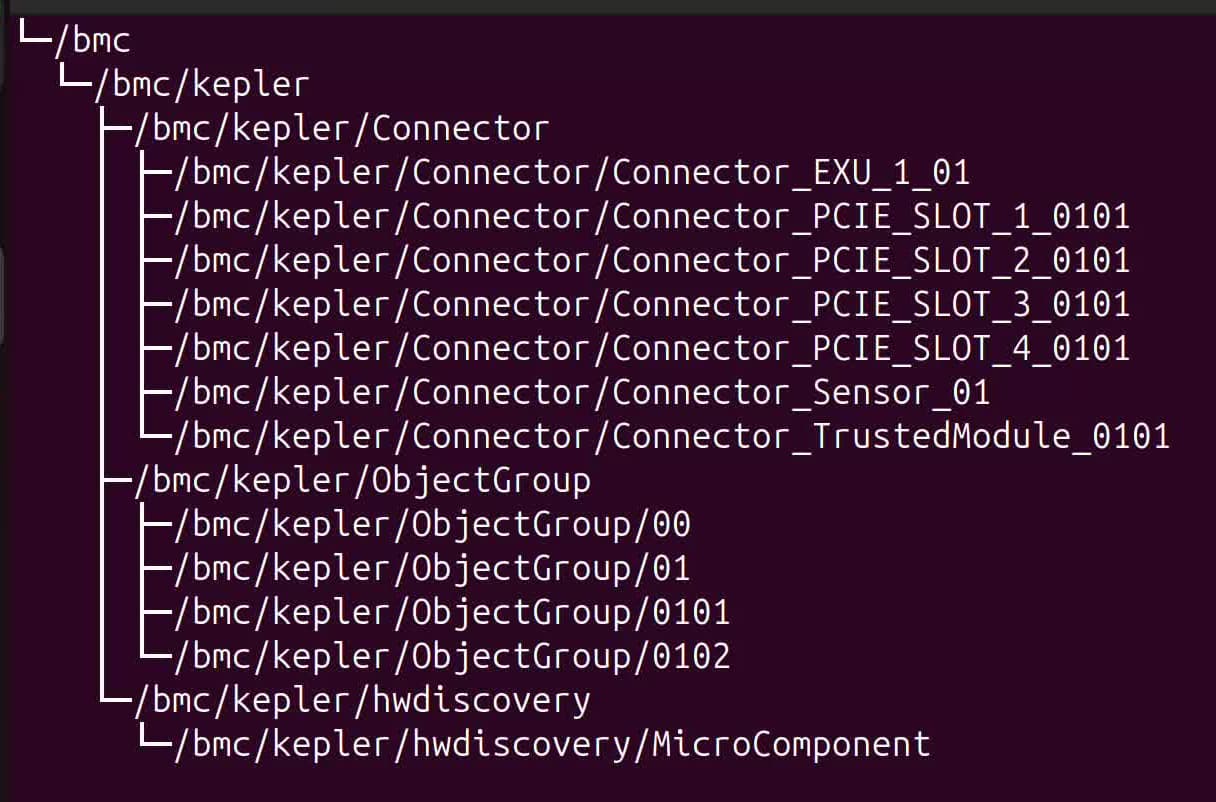The image size is (1216, 802).
Task: Select the ObjectGroup/0101 entry
Action: pyautogui.click(x=451, y=612)
